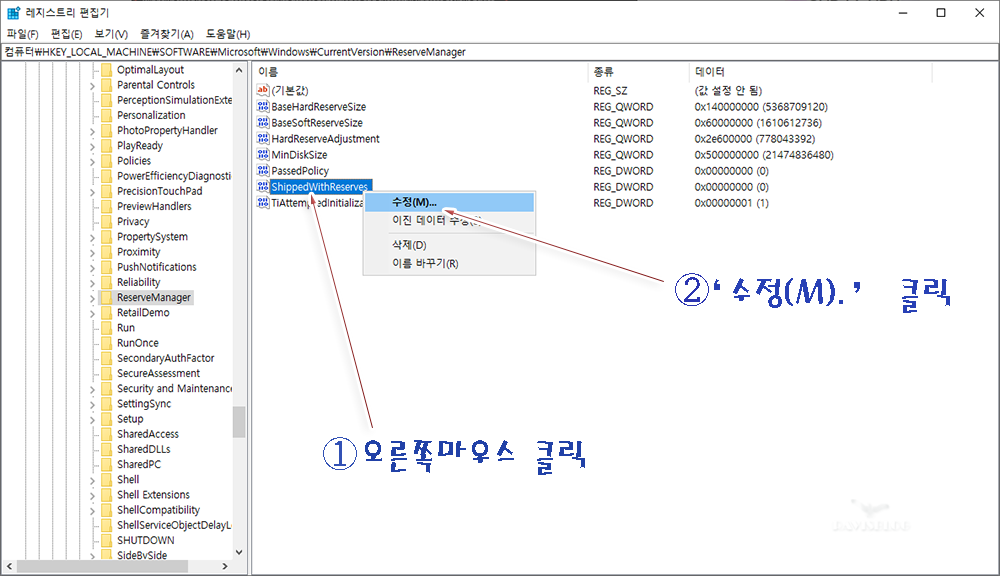Image resolution: width=1000 pixels, height=576 pixels.
Task: Click the Reliability folder icon
Action: 107,283
